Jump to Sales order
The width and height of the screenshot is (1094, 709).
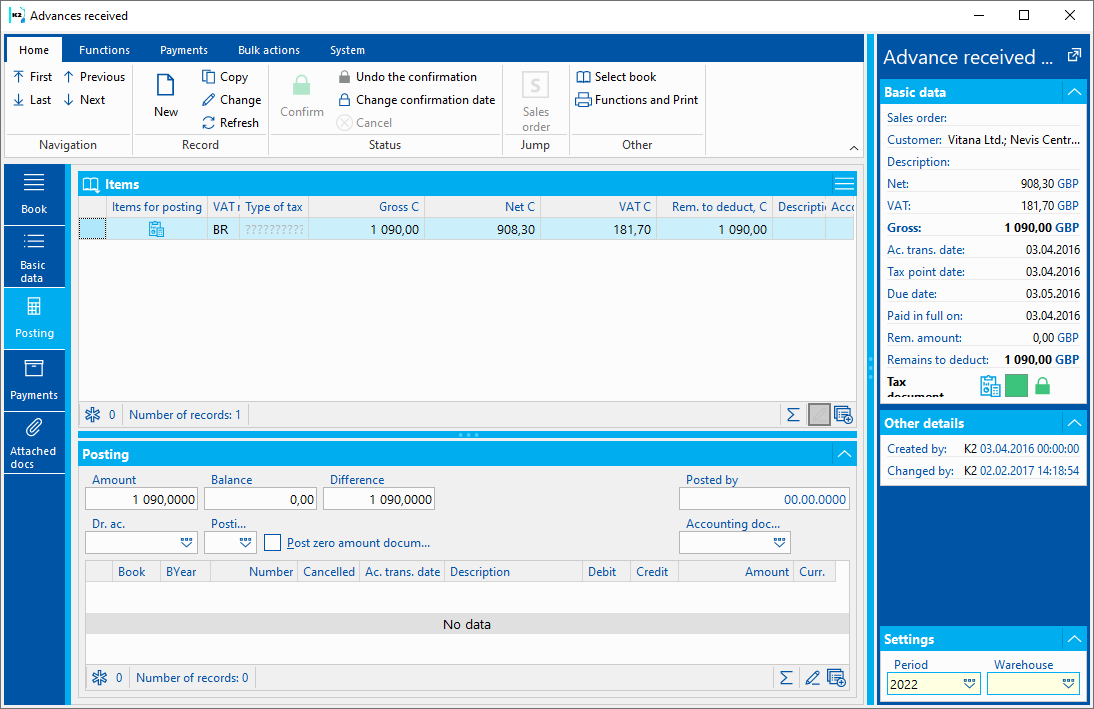[536, 101]
